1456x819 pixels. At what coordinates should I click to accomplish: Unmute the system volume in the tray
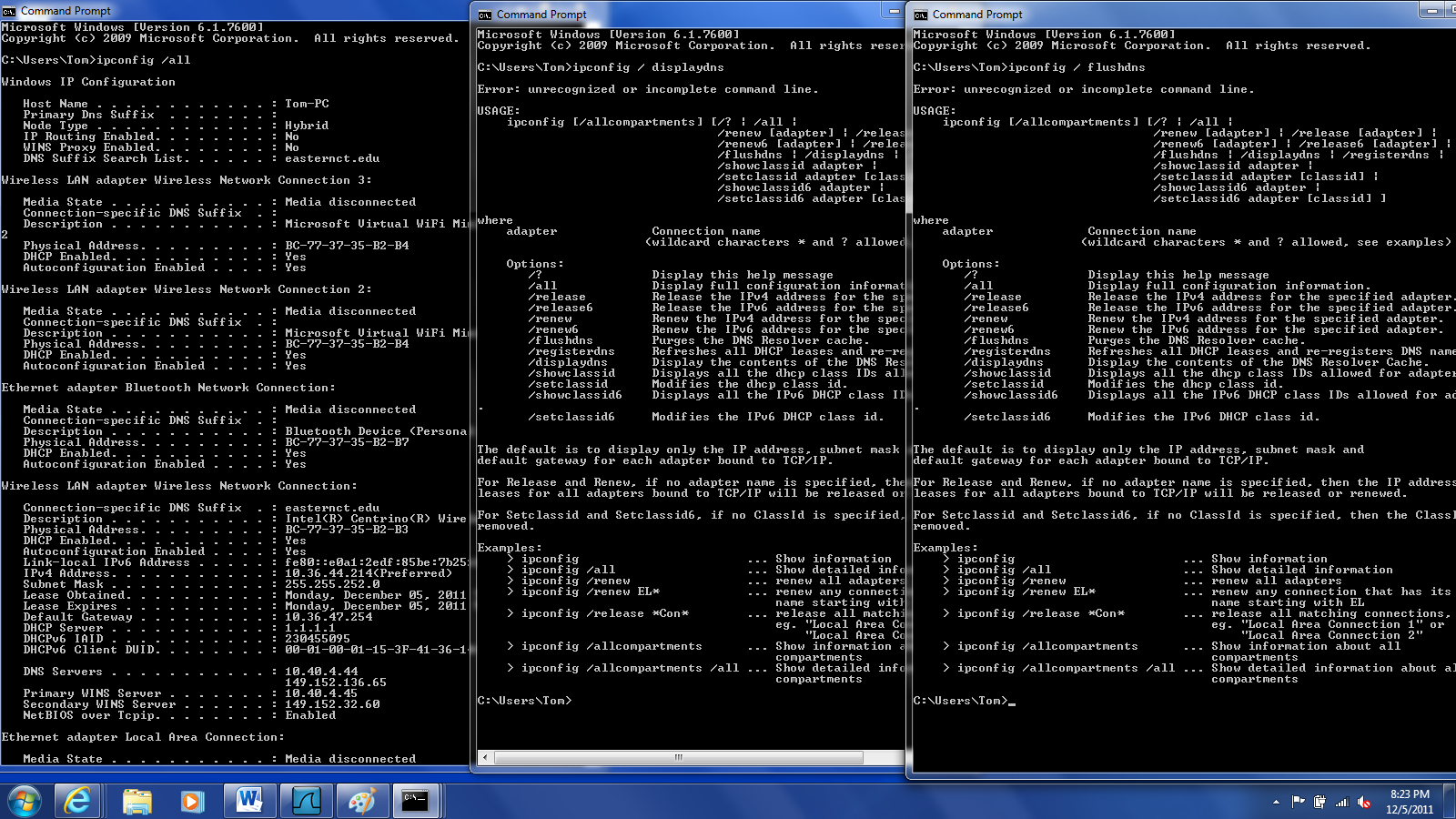coord(1362,802)
